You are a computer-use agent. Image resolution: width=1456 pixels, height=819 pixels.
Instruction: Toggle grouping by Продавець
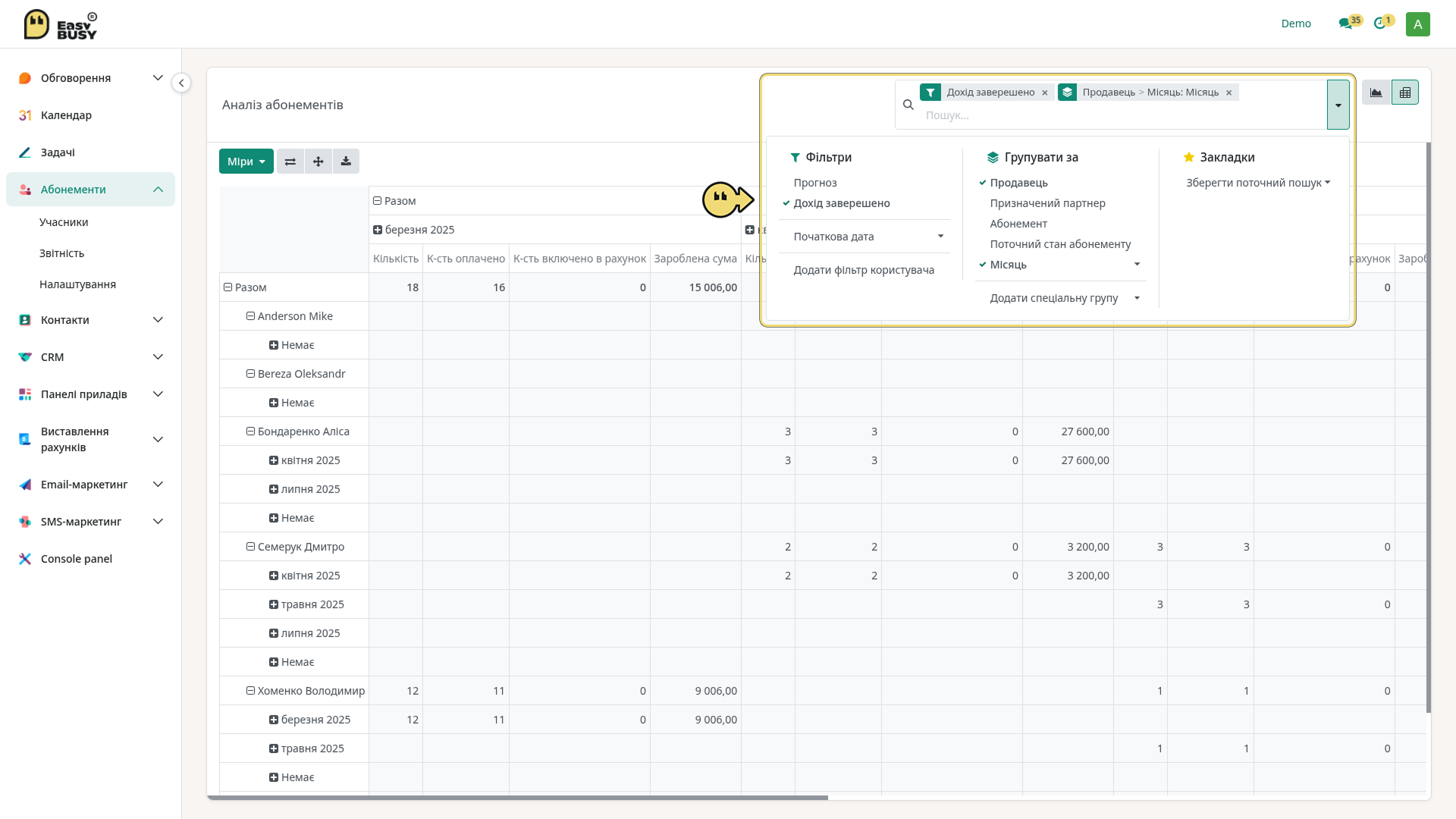click(x=1018, y=183)
